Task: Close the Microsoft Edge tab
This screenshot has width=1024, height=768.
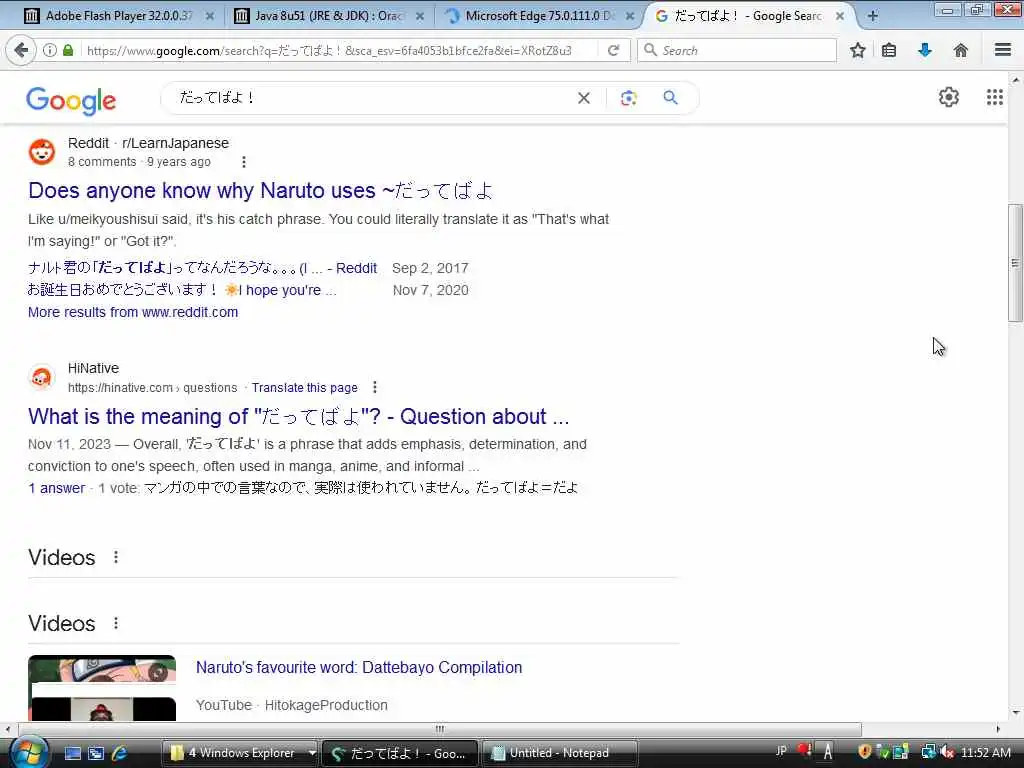Action: click(630, 16)
